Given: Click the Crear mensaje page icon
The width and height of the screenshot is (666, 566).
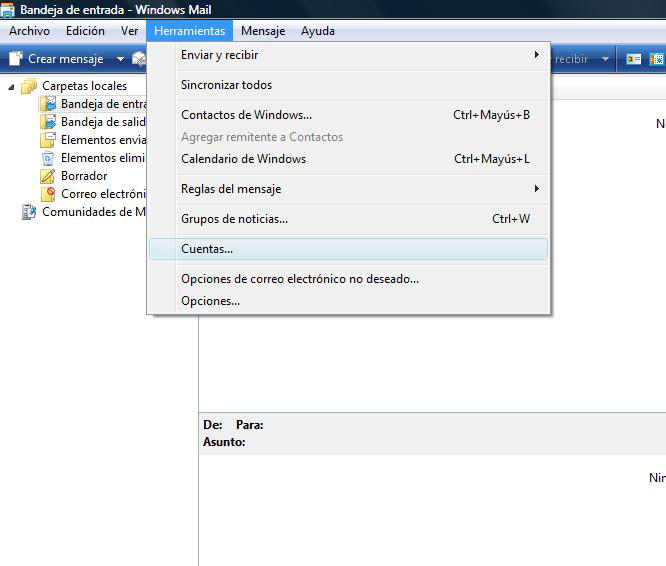Looking at the screenshot, I should click(x=15, y=59).
